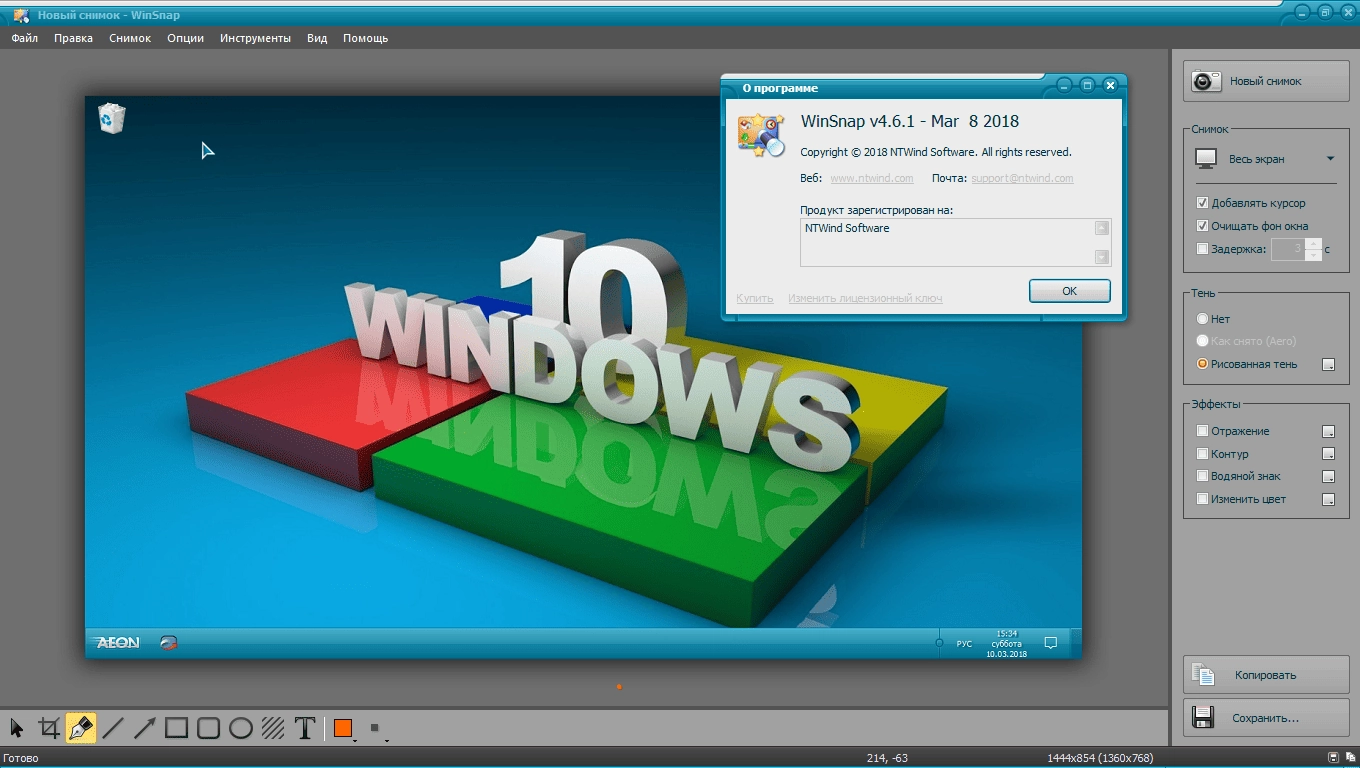Uncheck Добавлять курсор checkbox
The image size is (1360, 768).
click(1202, 203)
